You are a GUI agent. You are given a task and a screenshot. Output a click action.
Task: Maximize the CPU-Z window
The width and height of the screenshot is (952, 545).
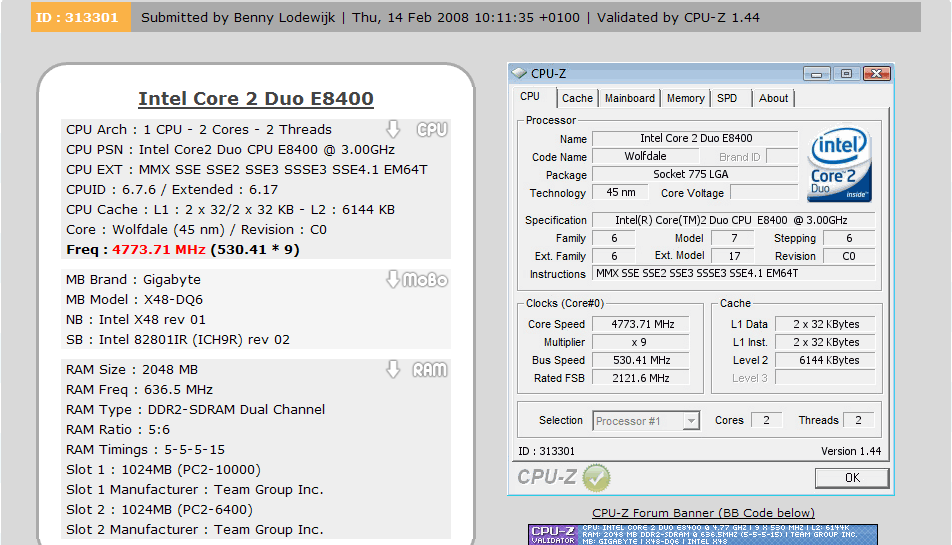coord(846,73)
